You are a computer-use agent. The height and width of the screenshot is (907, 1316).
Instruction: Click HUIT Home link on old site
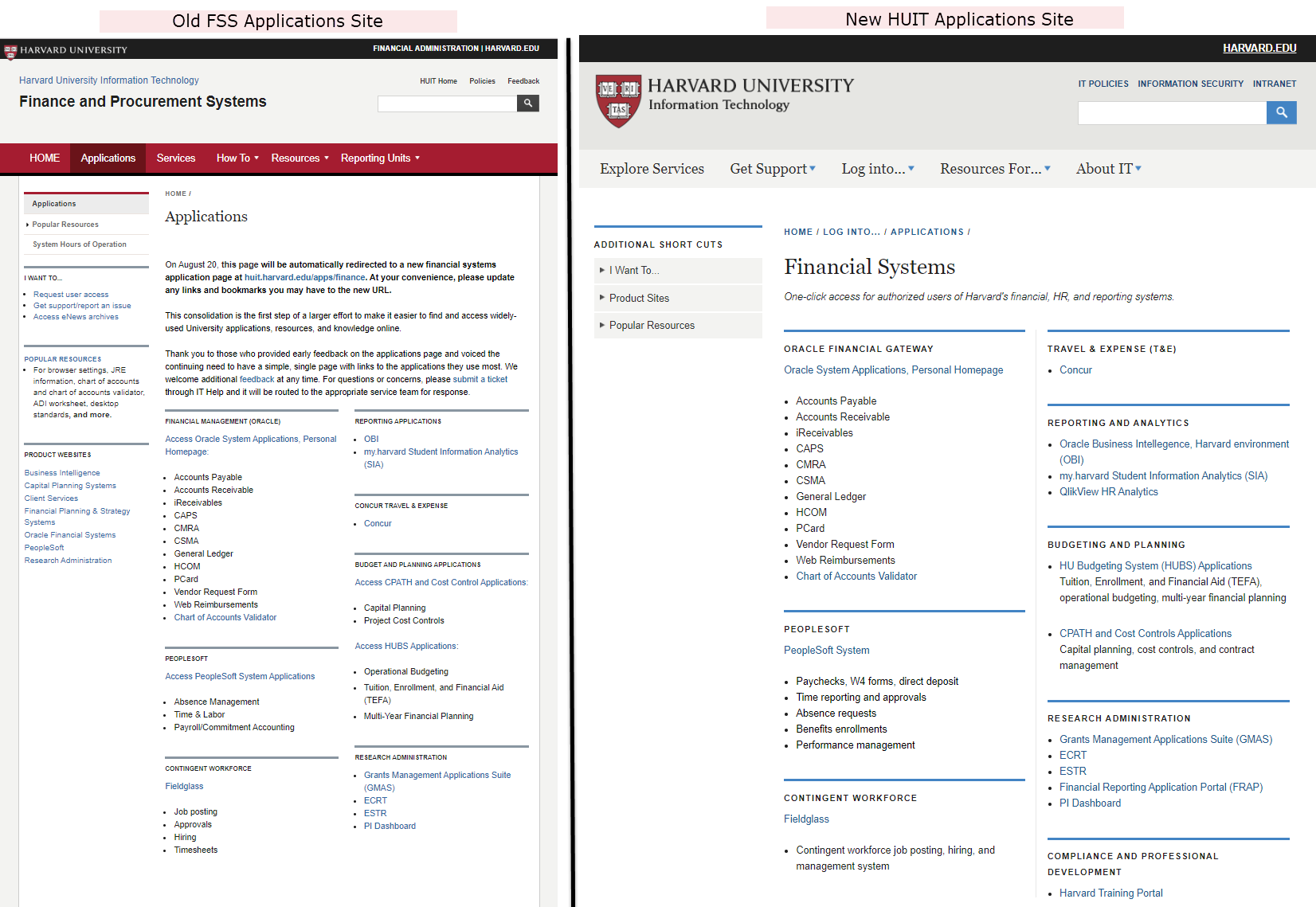click(x=438, y=81)
